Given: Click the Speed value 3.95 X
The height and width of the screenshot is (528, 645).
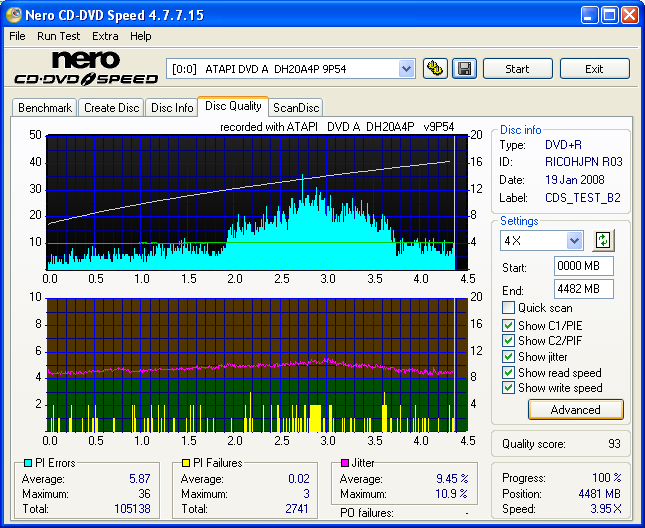Looking at the screenshot, I should coord(606,509).
